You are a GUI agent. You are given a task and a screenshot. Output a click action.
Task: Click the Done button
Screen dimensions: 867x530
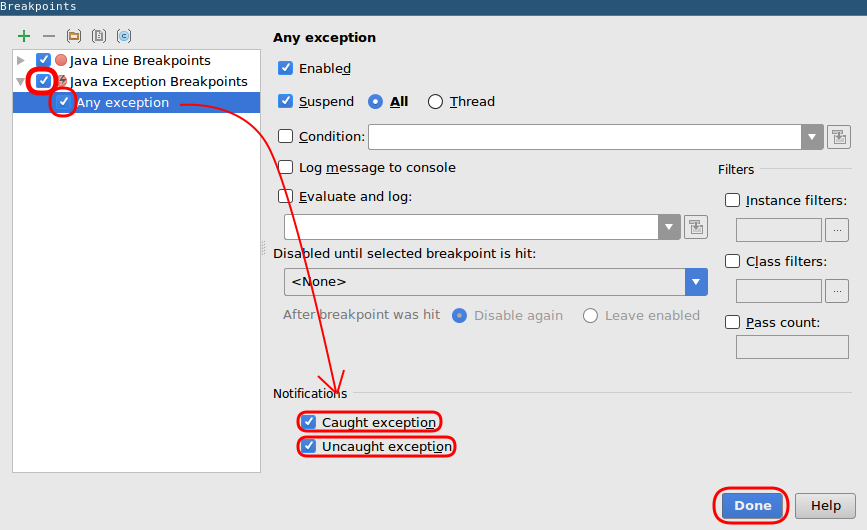point(752,505)
